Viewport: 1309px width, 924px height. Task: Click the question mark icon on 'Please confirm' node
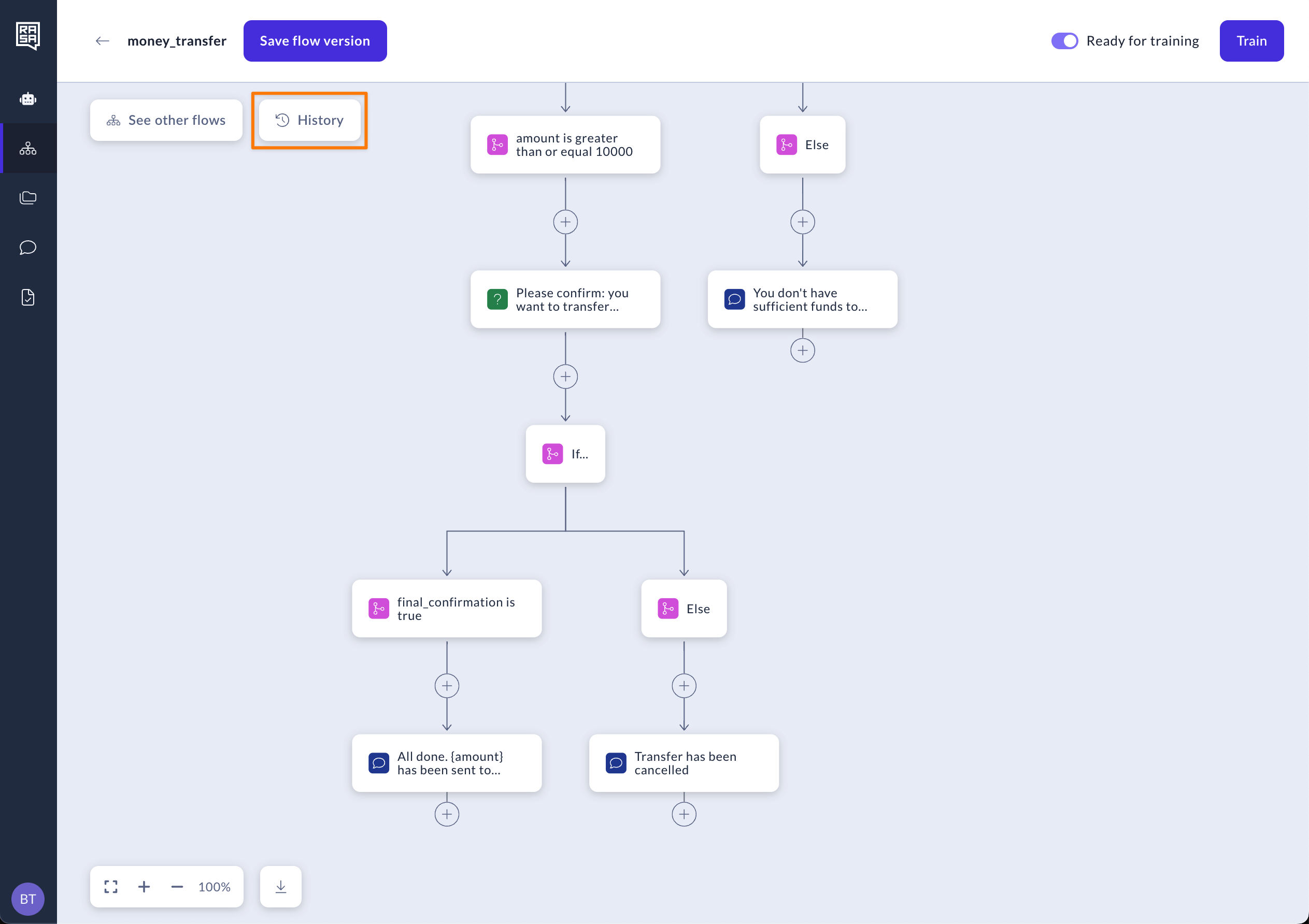pos(500,298)
